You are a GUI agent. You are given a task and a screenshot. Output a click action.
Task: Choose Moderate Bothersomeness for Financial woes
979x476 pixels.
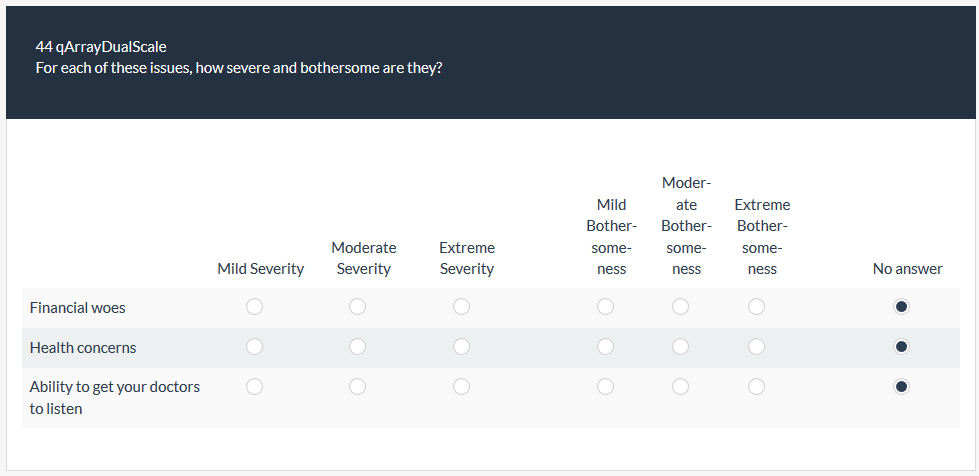coord(681,307)
